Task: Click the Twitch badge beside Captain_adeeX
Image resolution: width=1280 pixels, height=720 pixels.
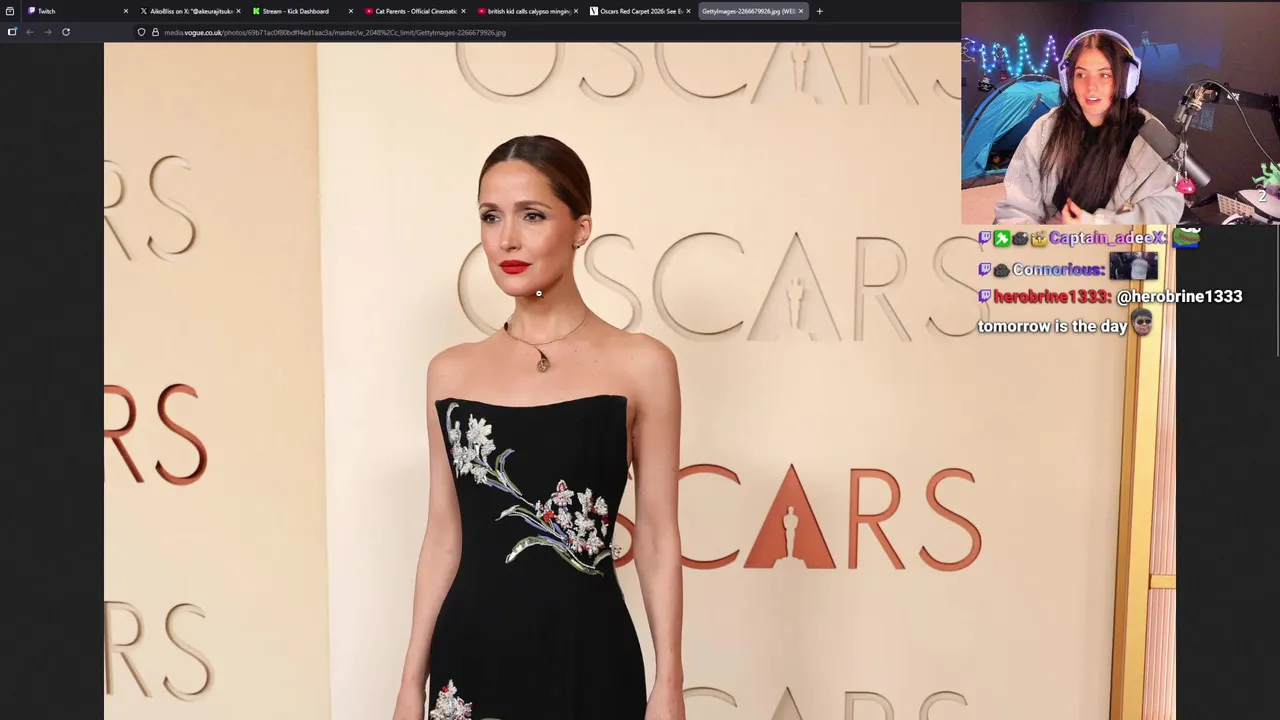Action: pos(984,239)
